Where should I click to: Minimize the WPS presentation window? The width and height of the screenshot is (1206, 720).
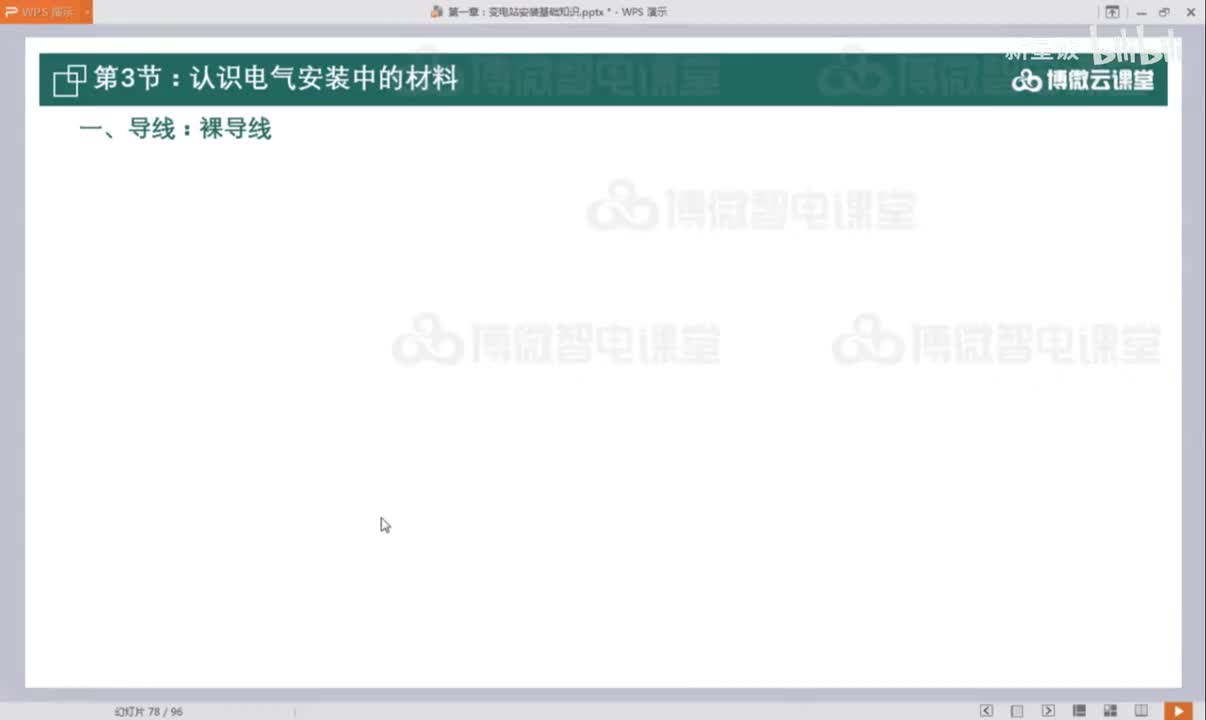1141,12
